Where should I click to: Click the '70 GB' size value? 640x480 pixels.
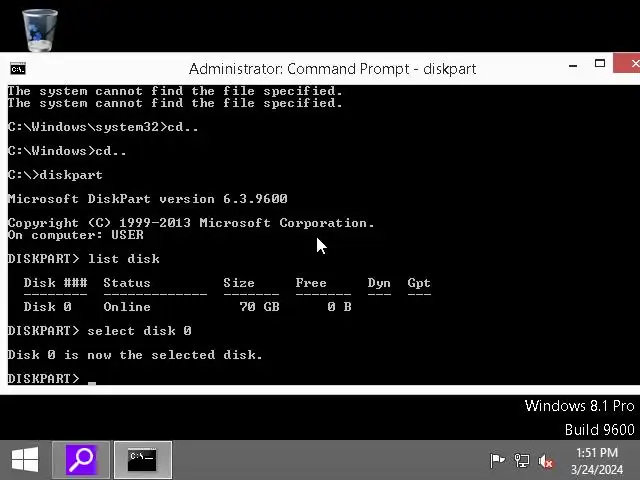click(260, 307)
